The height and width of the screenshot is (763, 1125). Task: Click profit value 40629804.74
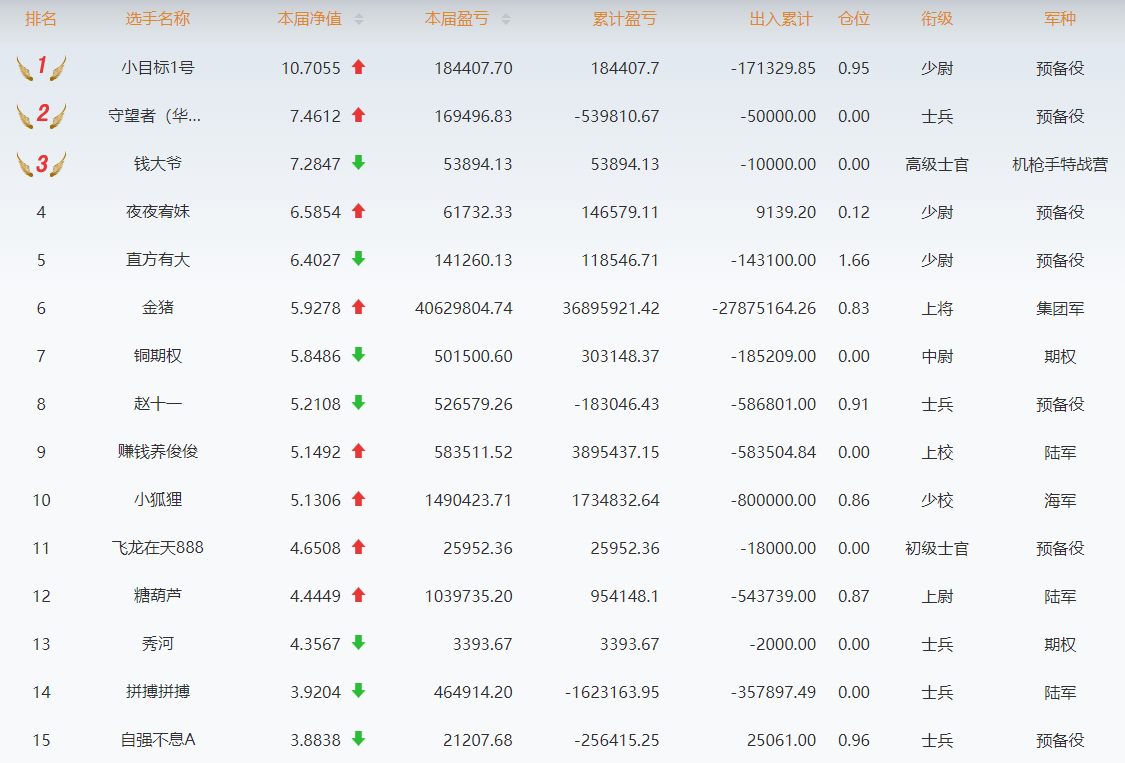click(463, 309)
